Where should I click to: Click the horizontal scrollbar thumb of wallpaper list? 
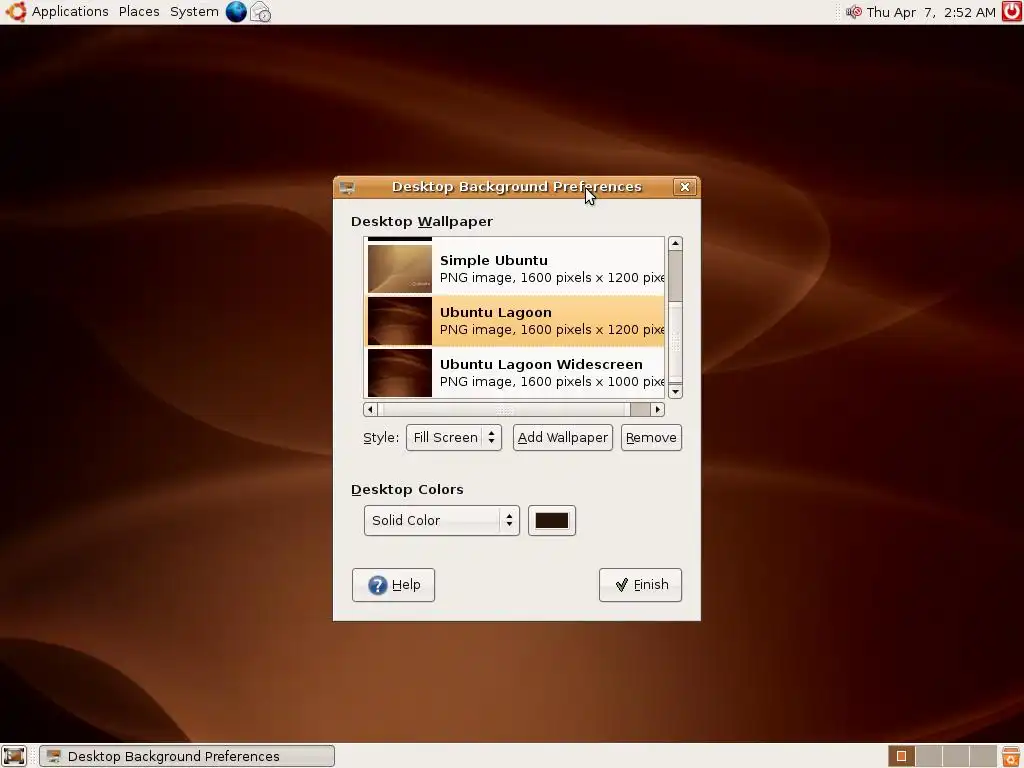[505, 409]
